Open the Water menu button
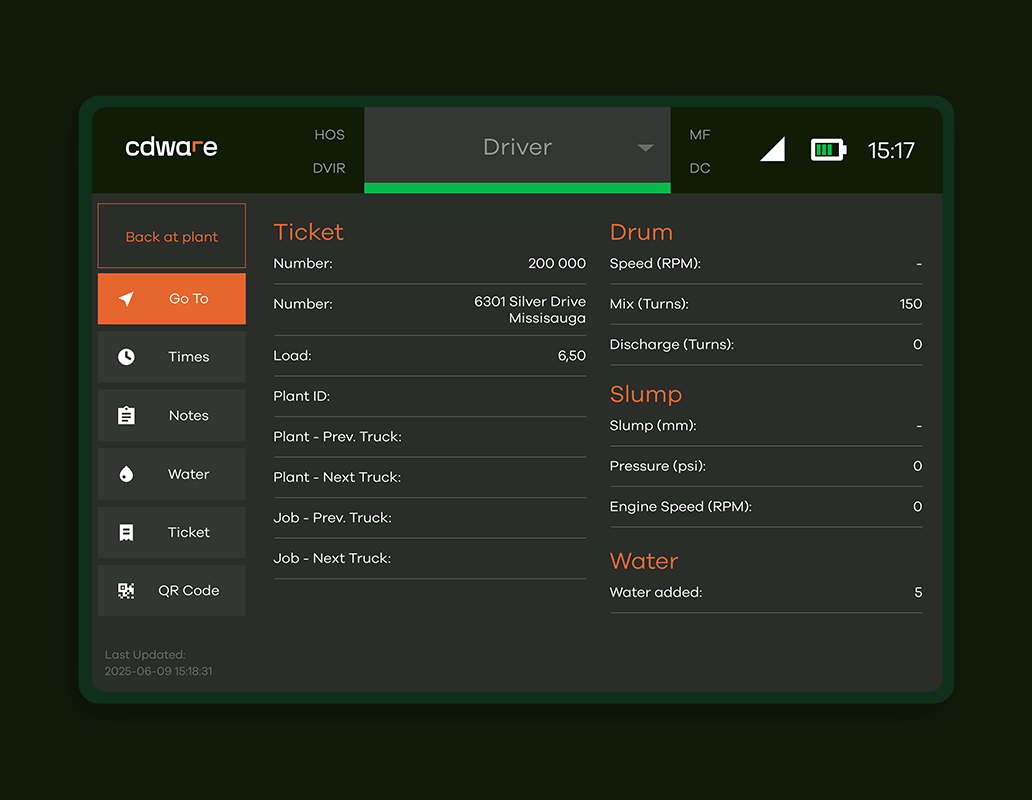Viewport: 1032px width, 800px height. [x=172, y=474]
